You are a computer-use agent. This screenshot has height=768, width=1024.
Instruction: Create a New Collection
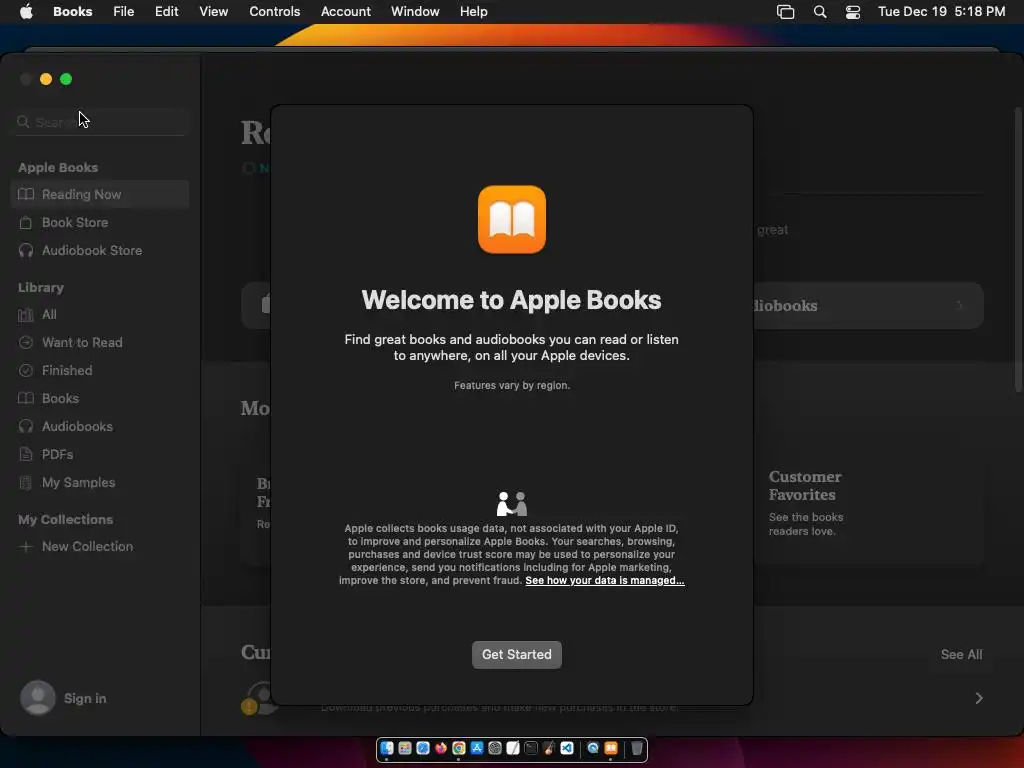point(100,547)
